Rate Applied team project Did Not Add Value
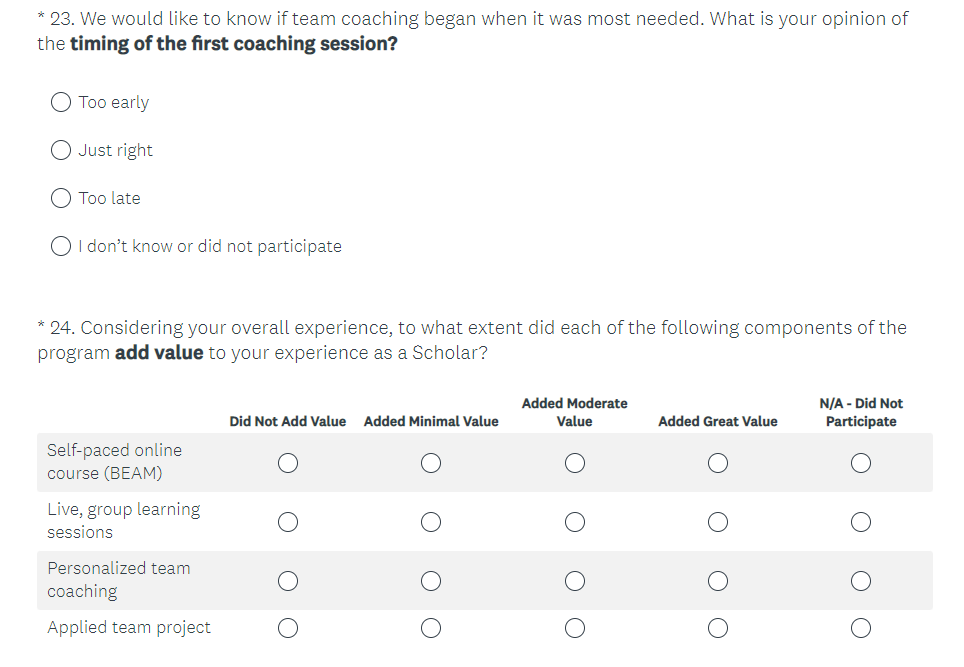 [288, 628]
